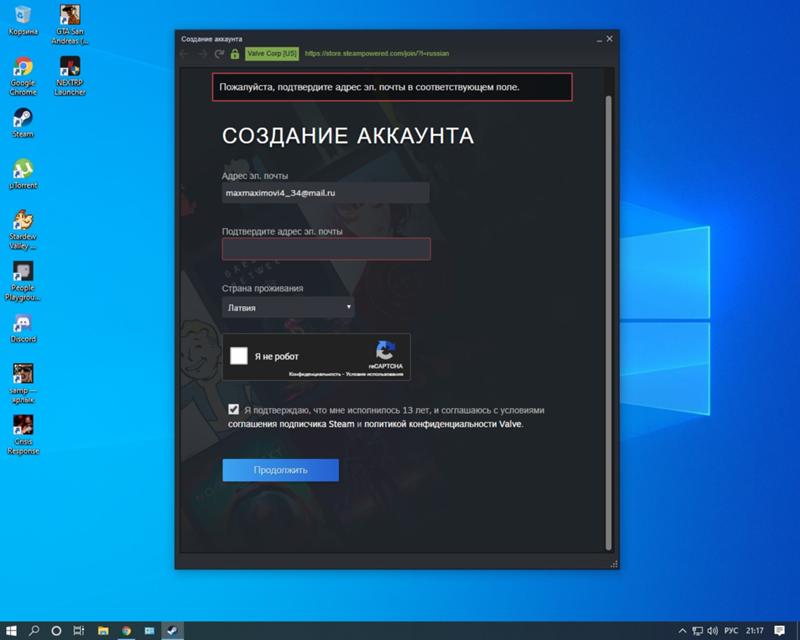Click the Steam window vertical scrollbar

tap(608, 322)
